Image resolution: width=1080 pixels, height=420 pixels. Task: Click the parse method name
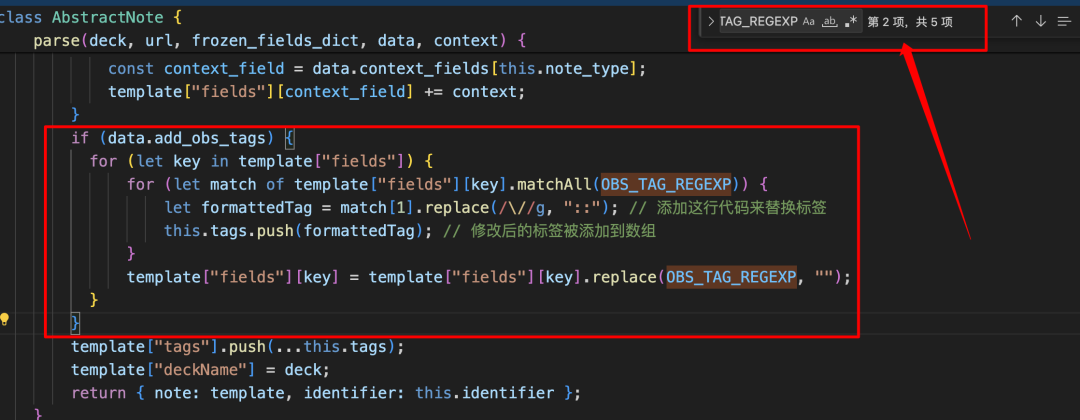point(56,40)
